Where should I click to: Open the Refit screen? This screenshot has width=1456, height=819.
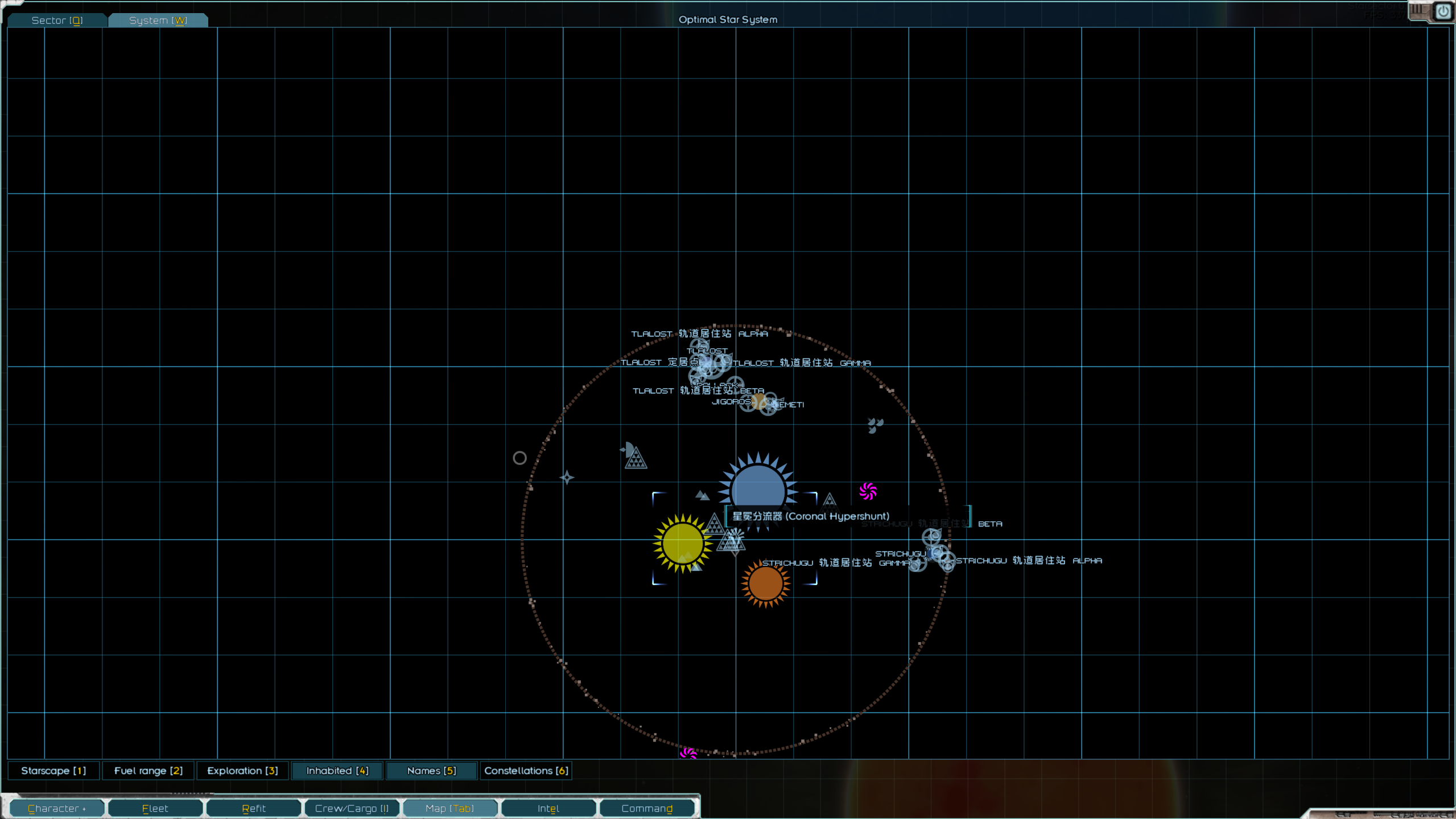click(x=253, y=808)
